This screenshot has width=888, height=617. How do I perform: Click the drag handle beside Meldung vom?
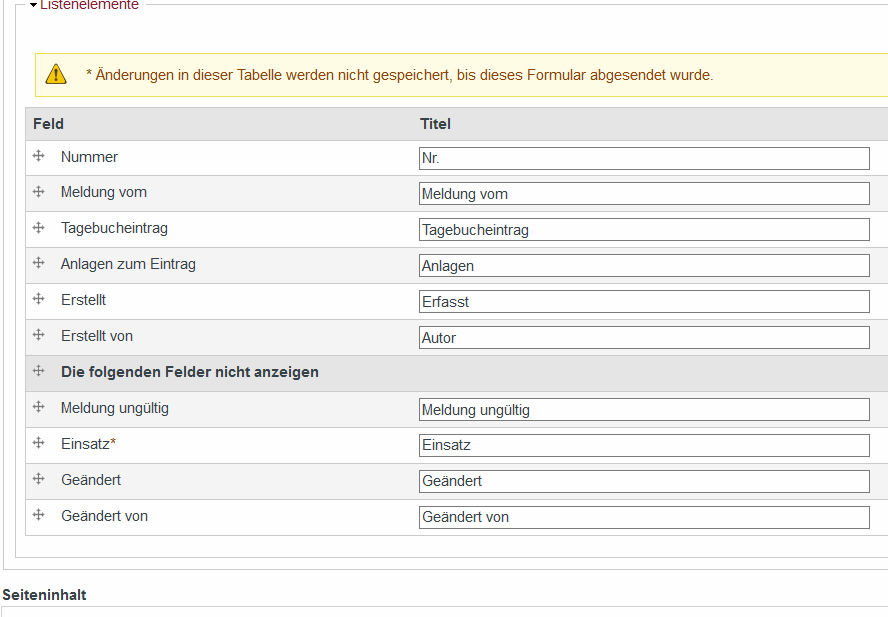pyautogui.click(x=39, y=192)
